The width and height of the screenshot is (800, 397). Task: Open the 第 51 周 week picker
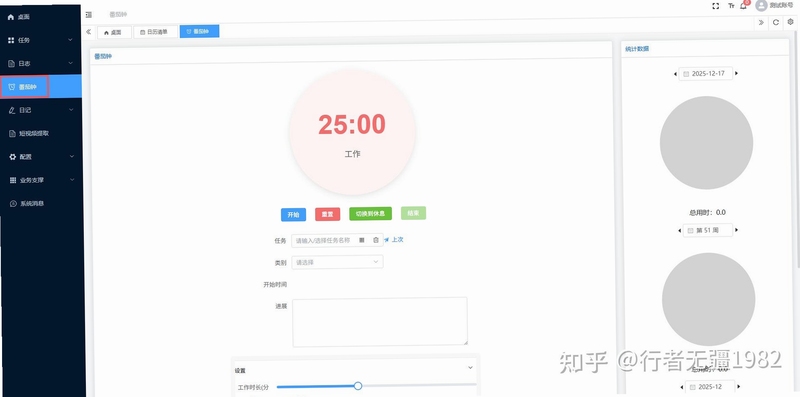(708, 230)
